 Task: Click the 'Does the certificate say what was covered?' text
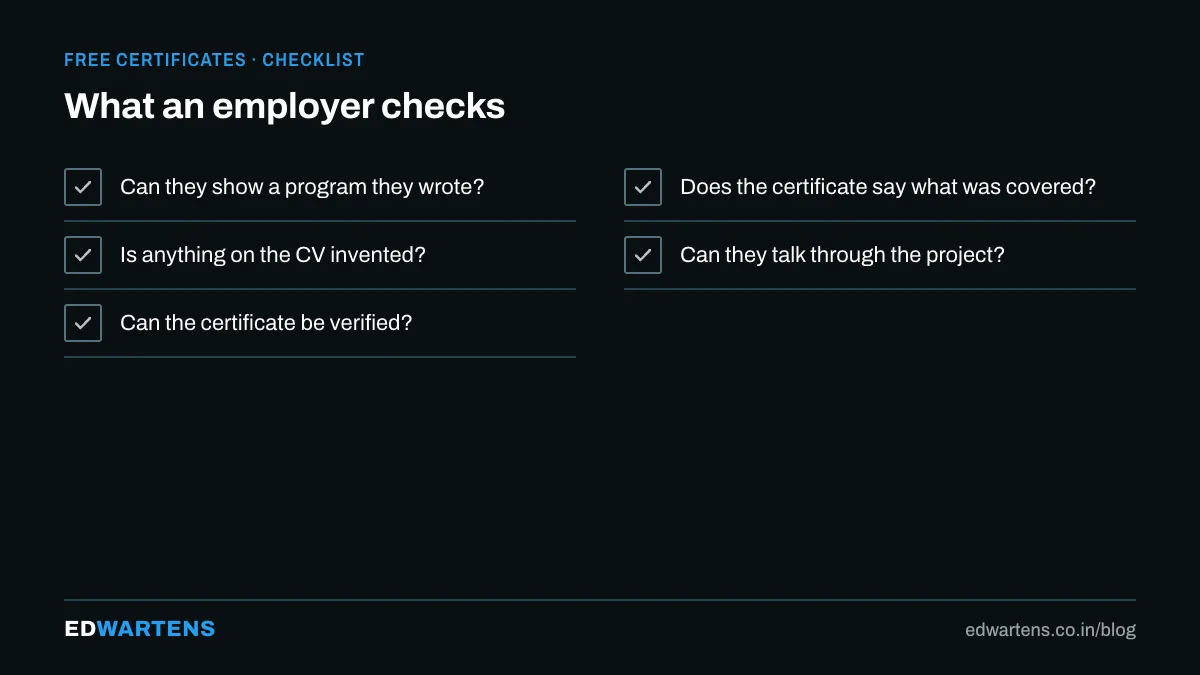[x=888, y=187]
